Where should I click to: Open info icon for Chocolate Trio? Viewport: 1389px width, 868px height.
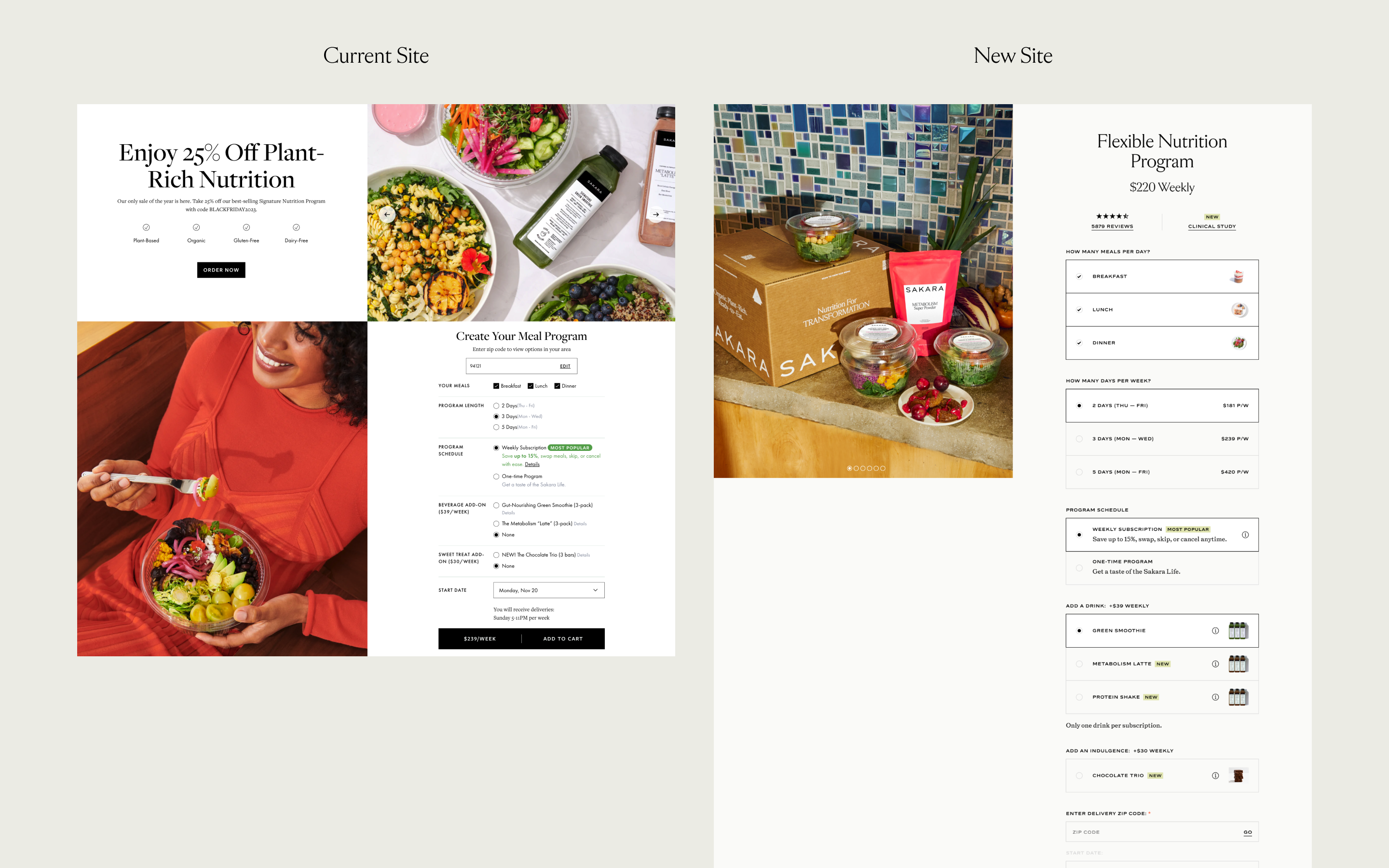1215,775
